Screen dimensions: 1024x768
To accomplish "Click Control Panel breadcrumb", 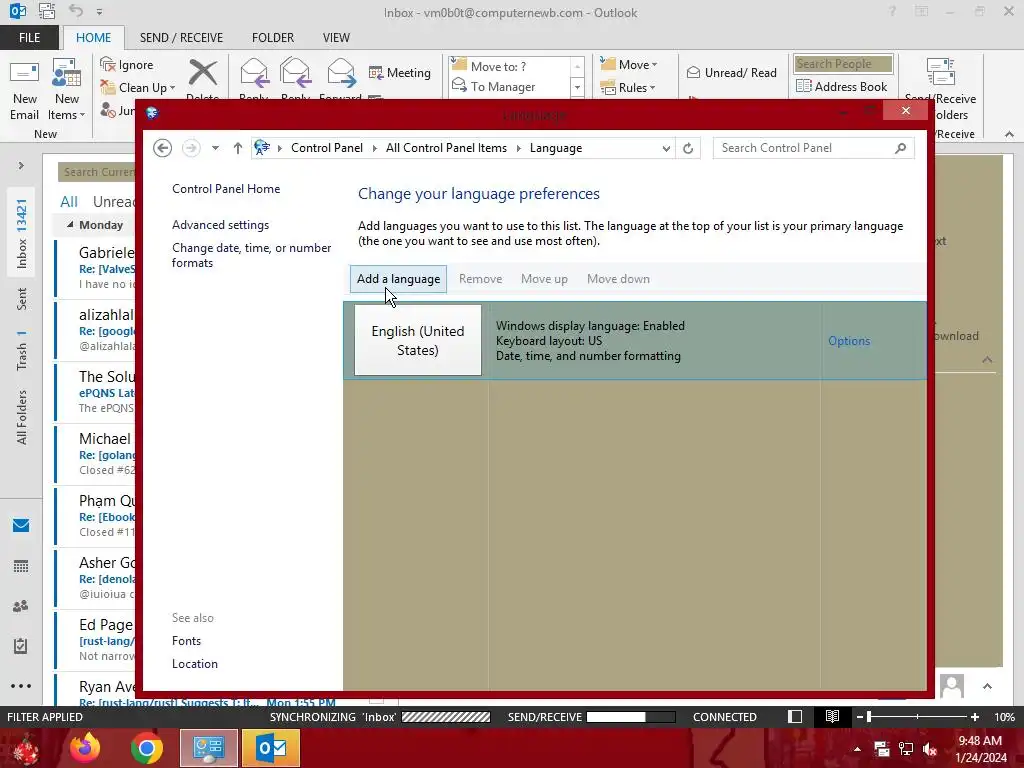I will [327, 148].
